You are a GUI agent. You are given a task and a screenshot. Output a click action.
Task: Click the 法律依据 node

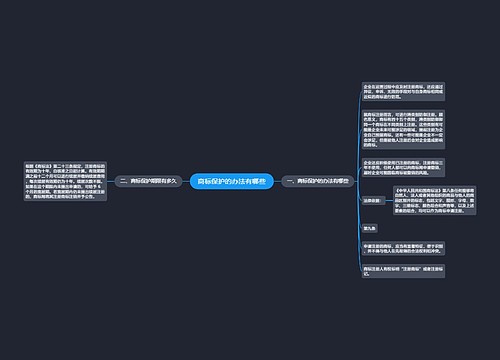point(373,201)
